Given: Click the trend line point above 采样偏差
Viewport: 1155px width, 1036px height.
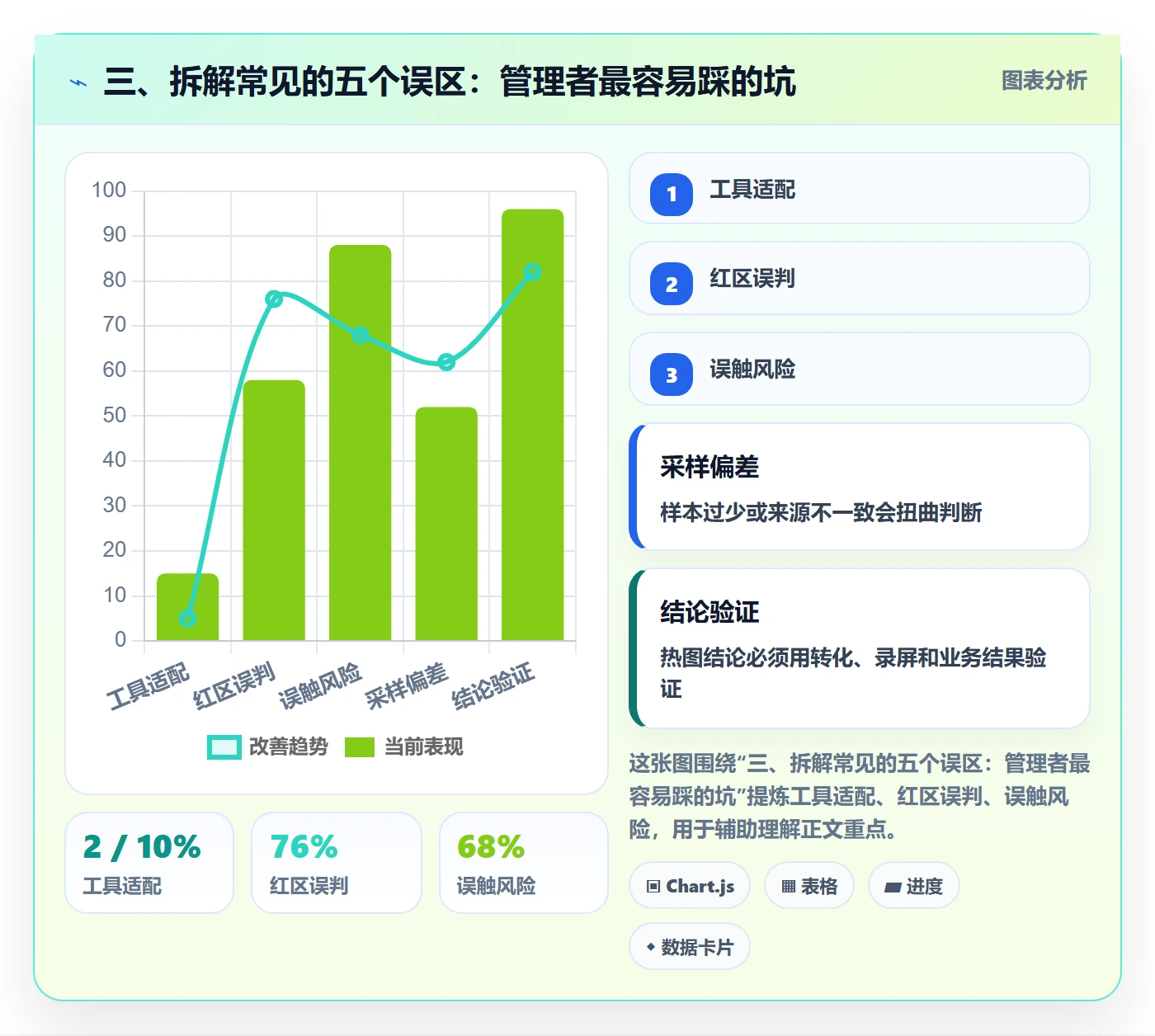Looking at the screenshot, I should tap(446, 361).
